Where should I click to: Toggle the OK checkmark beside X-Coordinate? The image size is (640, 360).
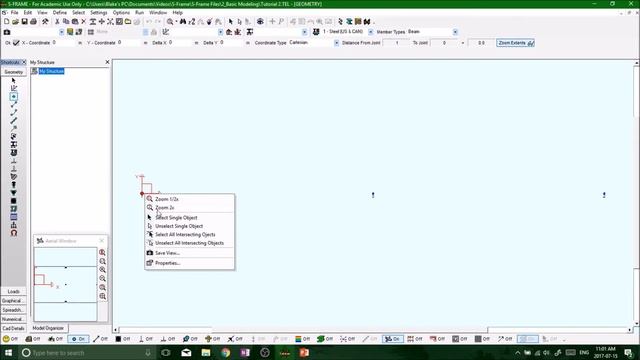16,42
